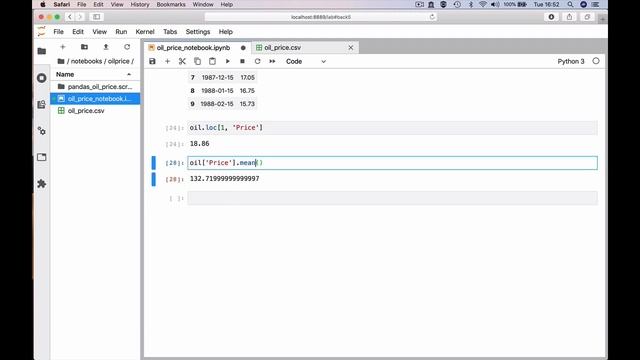
Task: Click the table cell 1987-12-15
Action: point(217,77)
